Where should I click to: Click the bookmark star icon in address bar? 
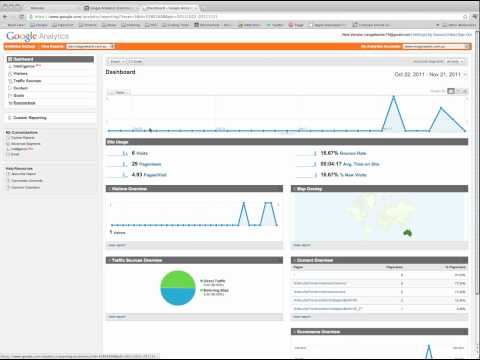(x=465, y=17)
